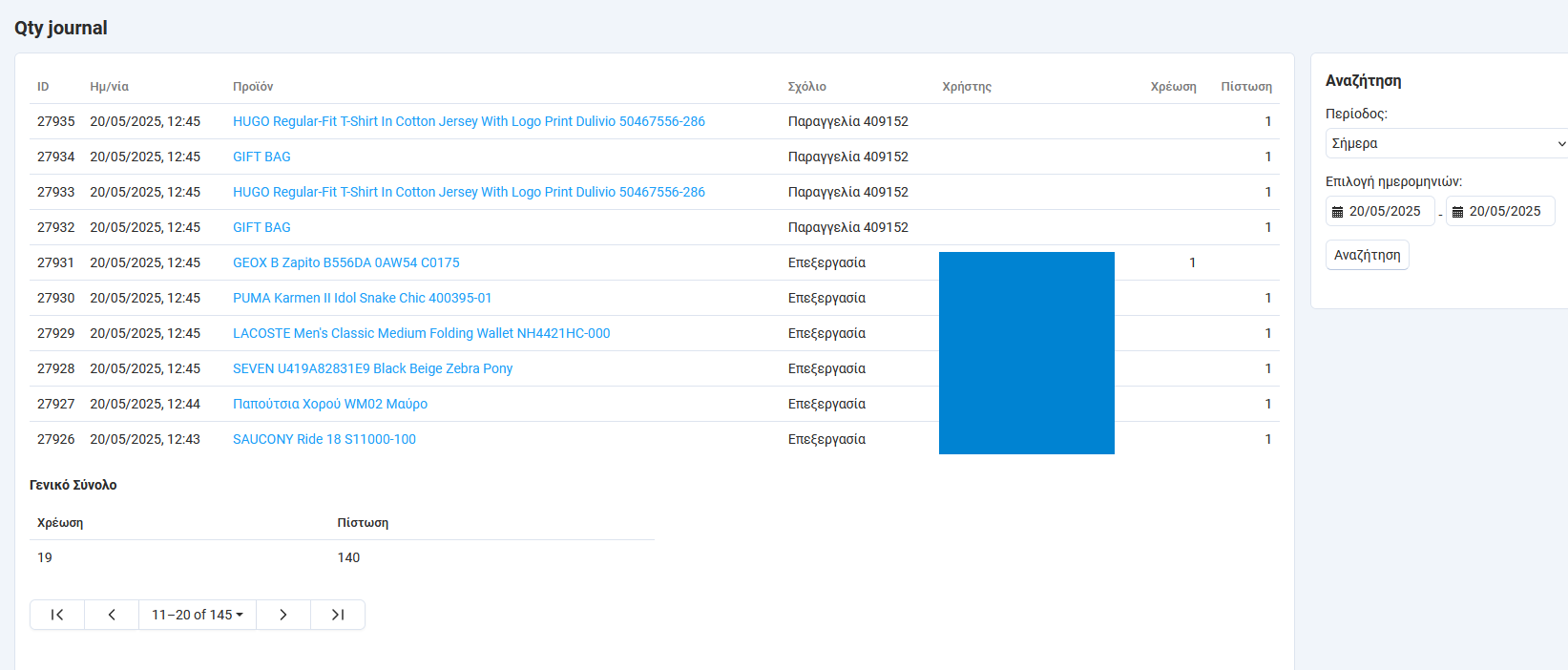Image resolution: width=1568 pixels, height=670 pixels.
Task: Select debit value 1 in row 27931
Action: tap(1192, 262)
